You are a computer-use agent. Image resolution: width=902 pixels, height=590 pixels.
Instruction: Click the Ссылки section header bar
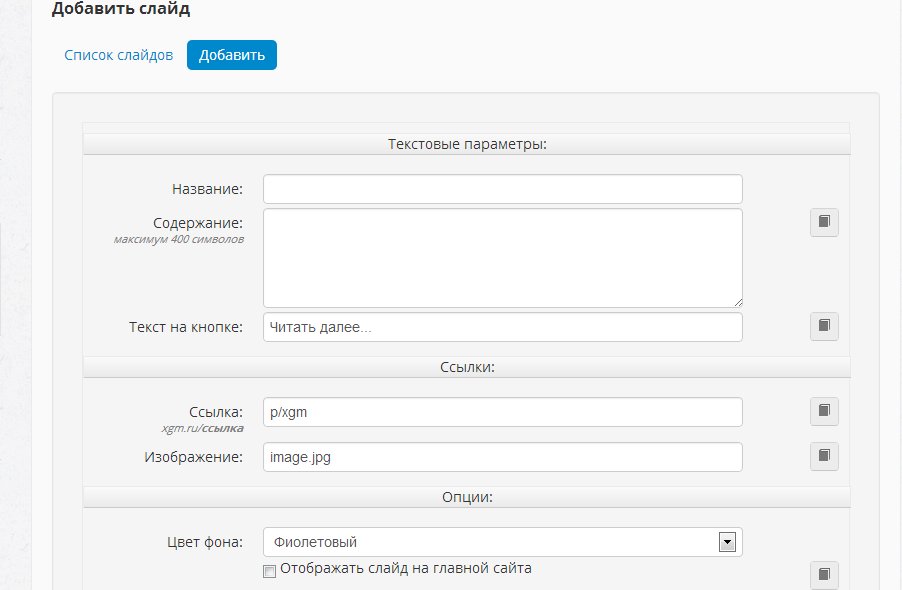click(467, 367)
